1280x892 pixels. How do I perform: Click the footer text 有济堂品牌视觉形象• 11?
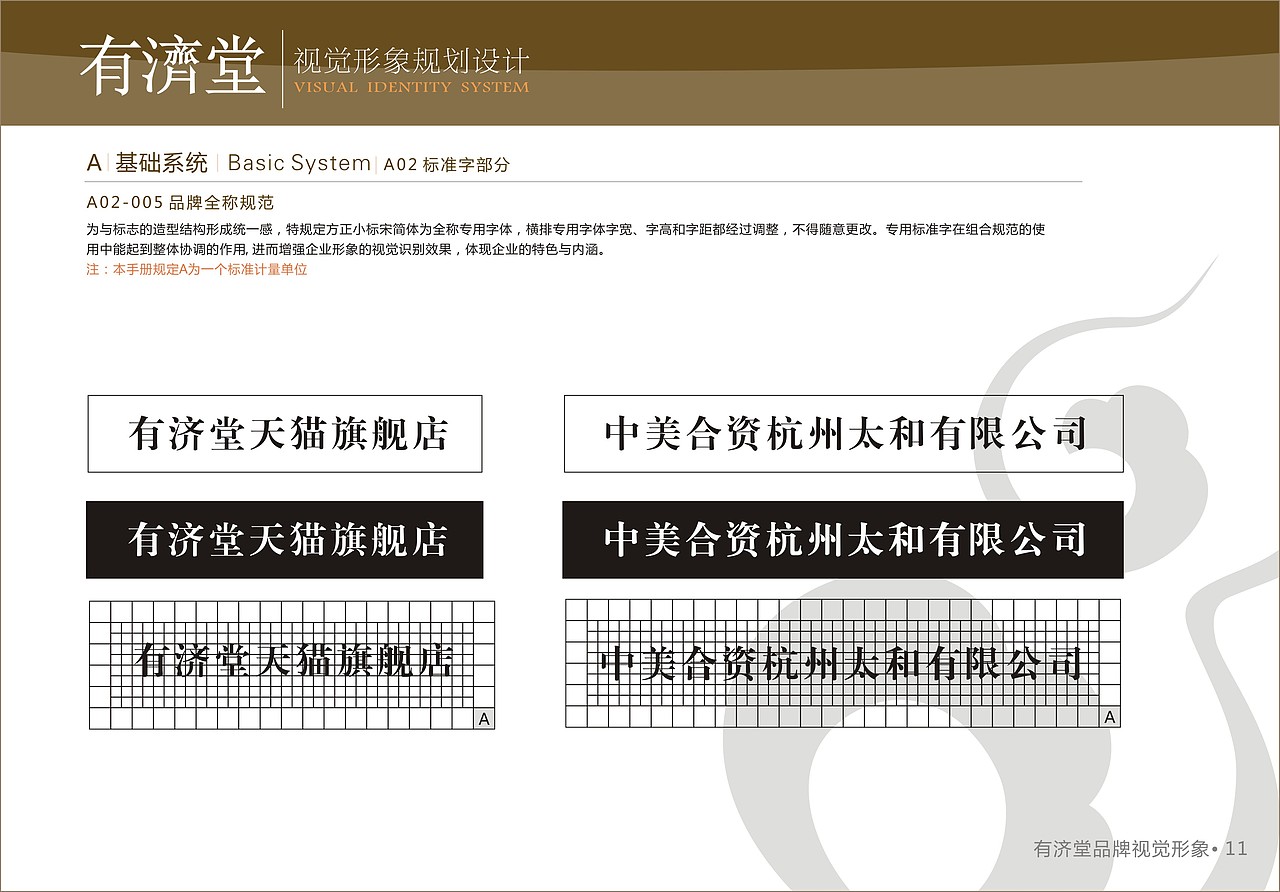click(x=1140, y=849)
